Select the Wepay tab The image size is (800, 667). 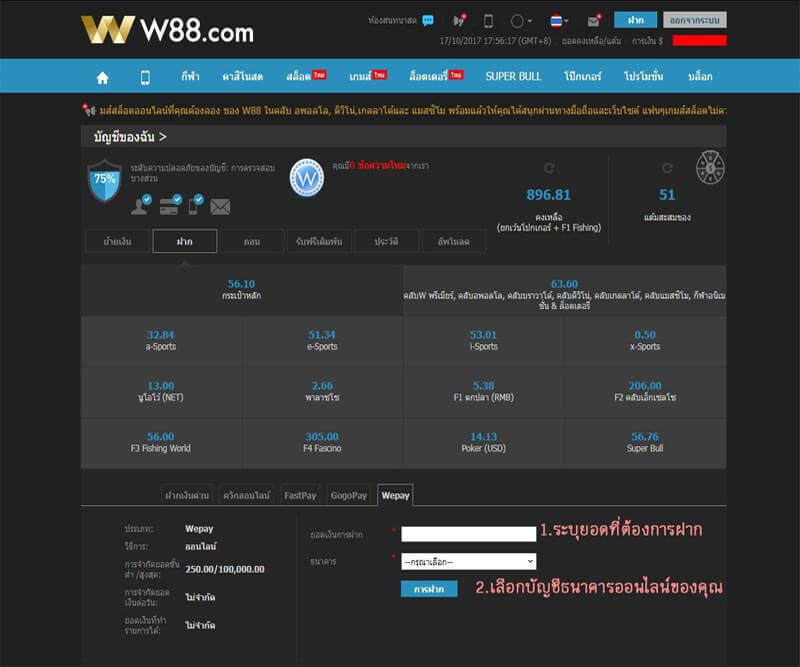pyautogui.click(x=395, y=495)
